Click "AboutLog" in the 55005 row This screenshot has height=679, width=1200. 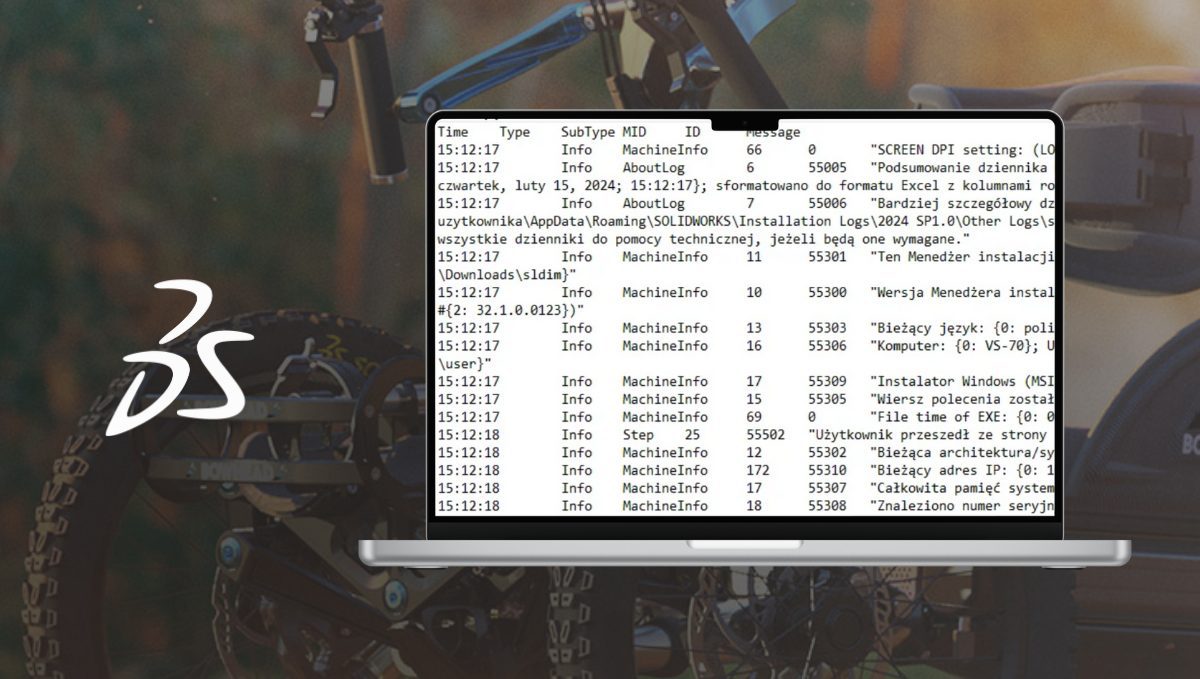pyautogui.click(x=654, y=168)
